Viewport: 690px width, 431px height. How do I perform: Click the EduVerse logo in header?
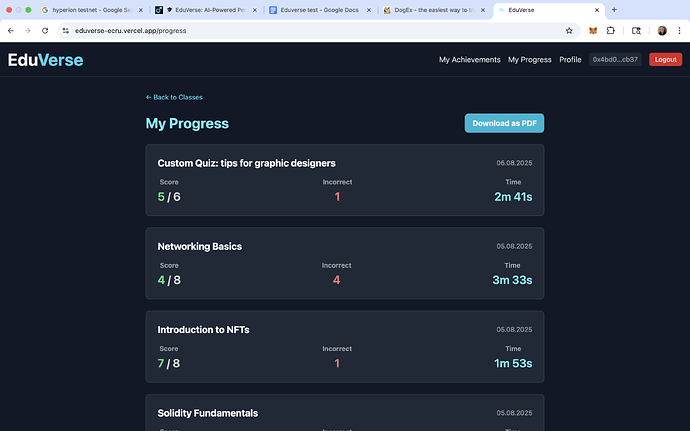[x=45, y=60]
